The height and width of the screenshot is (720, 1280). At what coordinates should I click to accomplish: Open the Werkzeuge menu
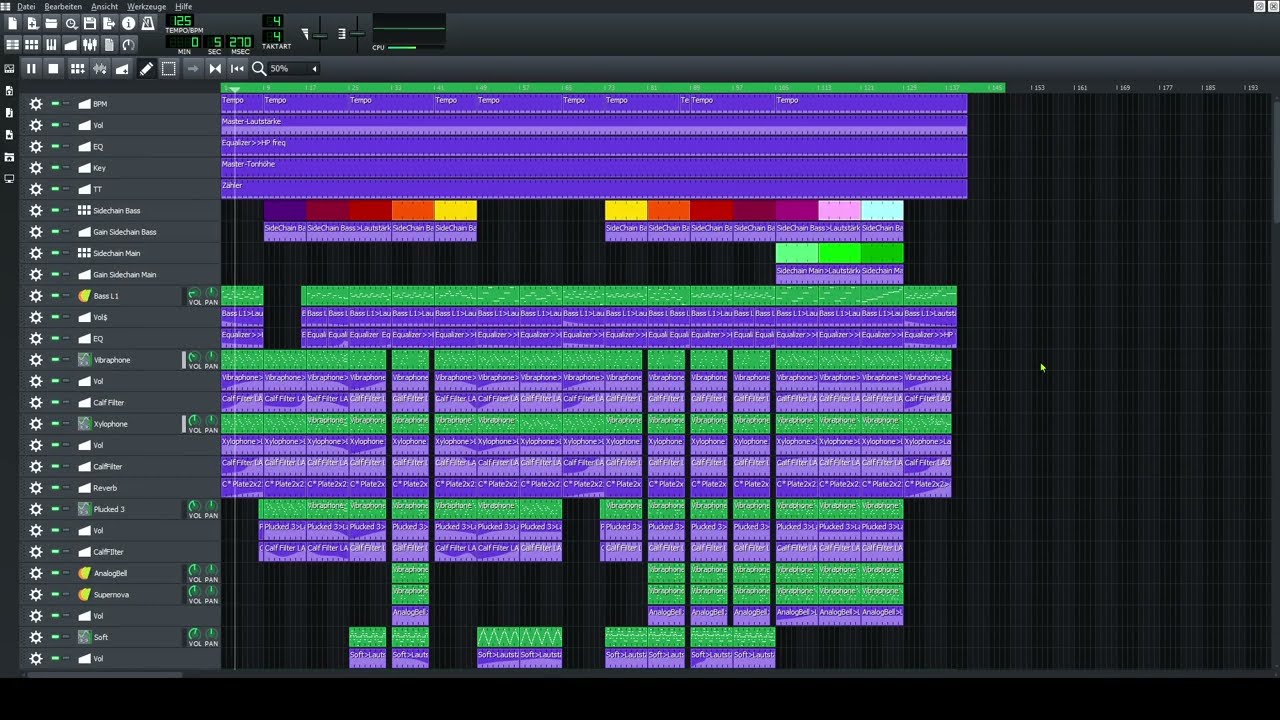[146, 6]
